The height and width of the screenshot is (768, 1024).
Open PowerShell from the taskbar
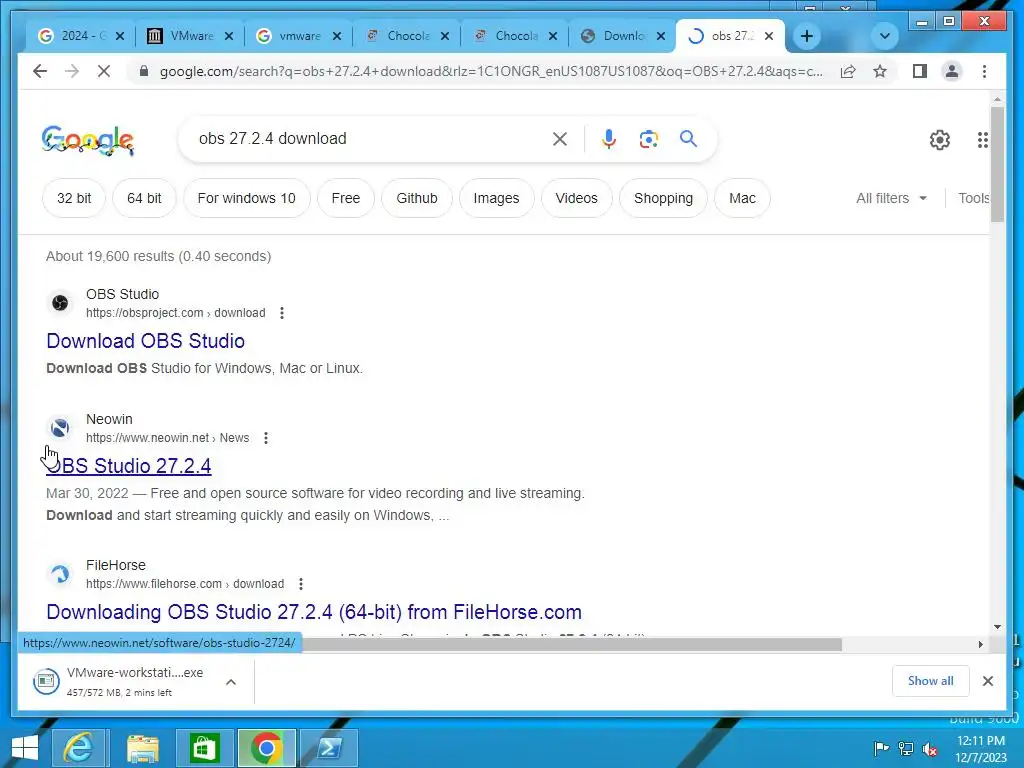coord(328,748)
